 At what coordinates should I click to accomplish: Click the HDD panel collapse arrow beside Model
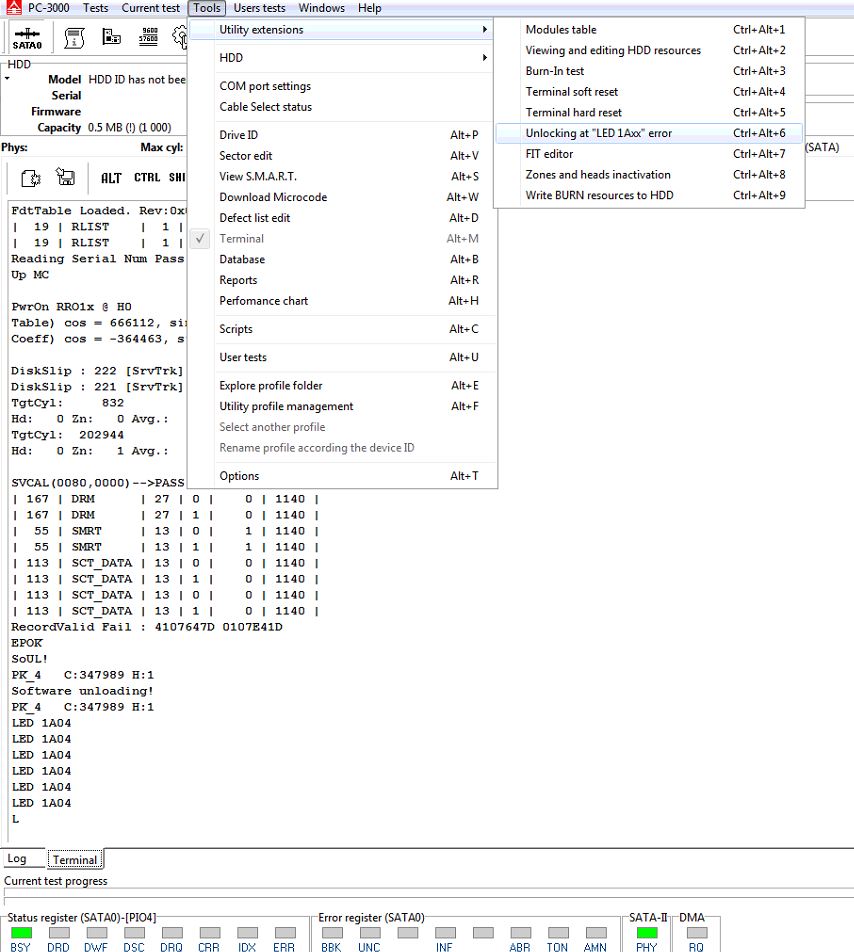click(7, 78)
